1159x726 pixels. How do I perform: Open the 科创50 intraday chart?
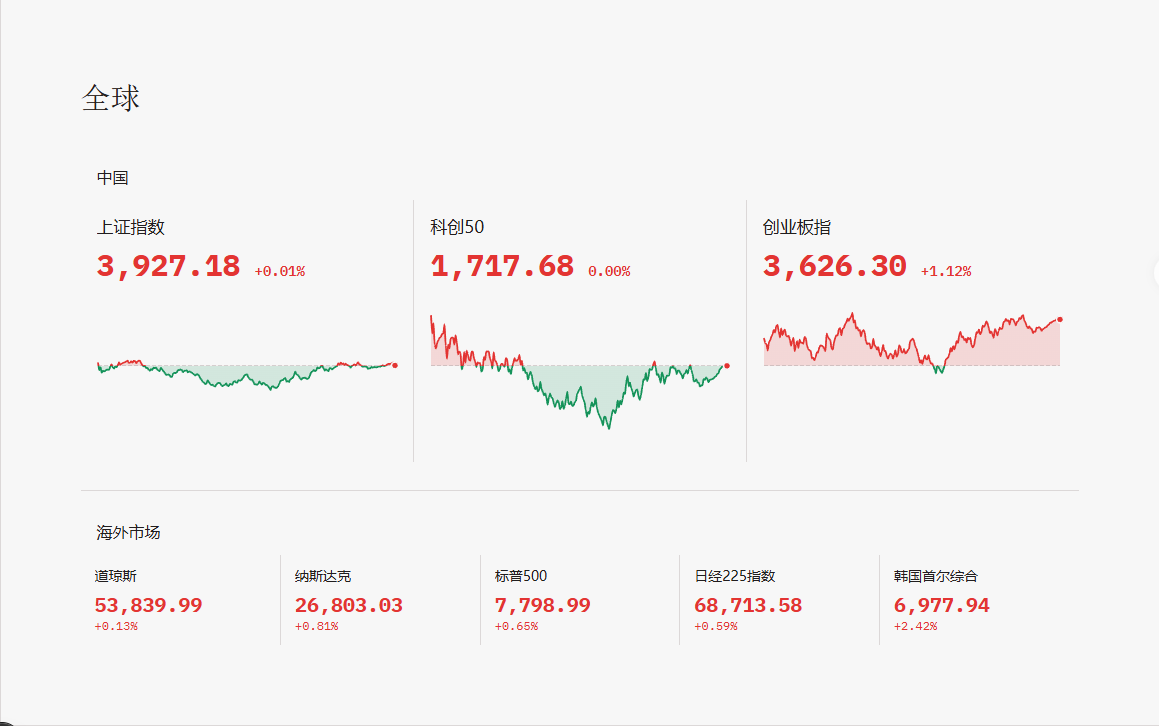580,372
